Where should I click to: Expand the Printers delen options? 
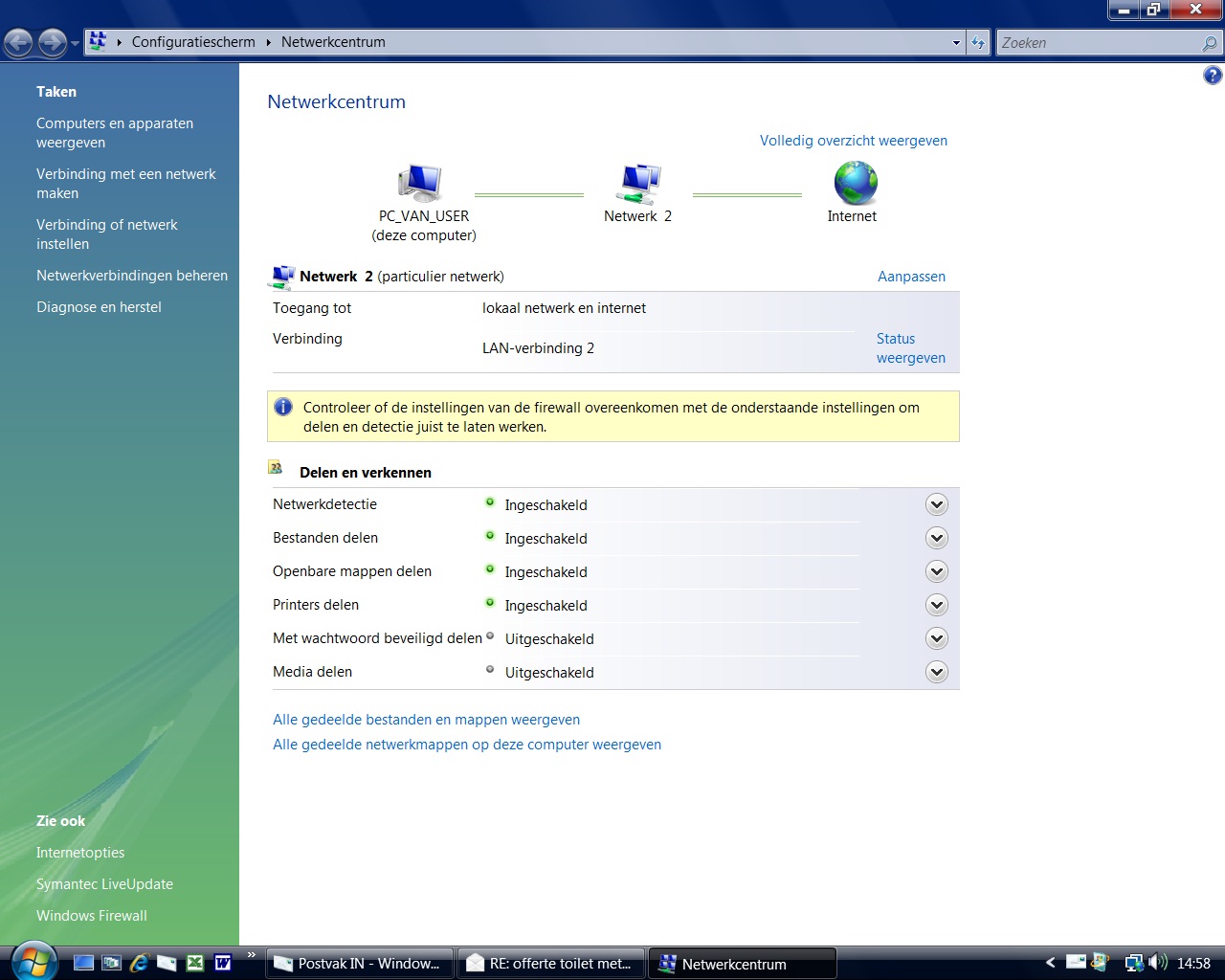point(936,605)
